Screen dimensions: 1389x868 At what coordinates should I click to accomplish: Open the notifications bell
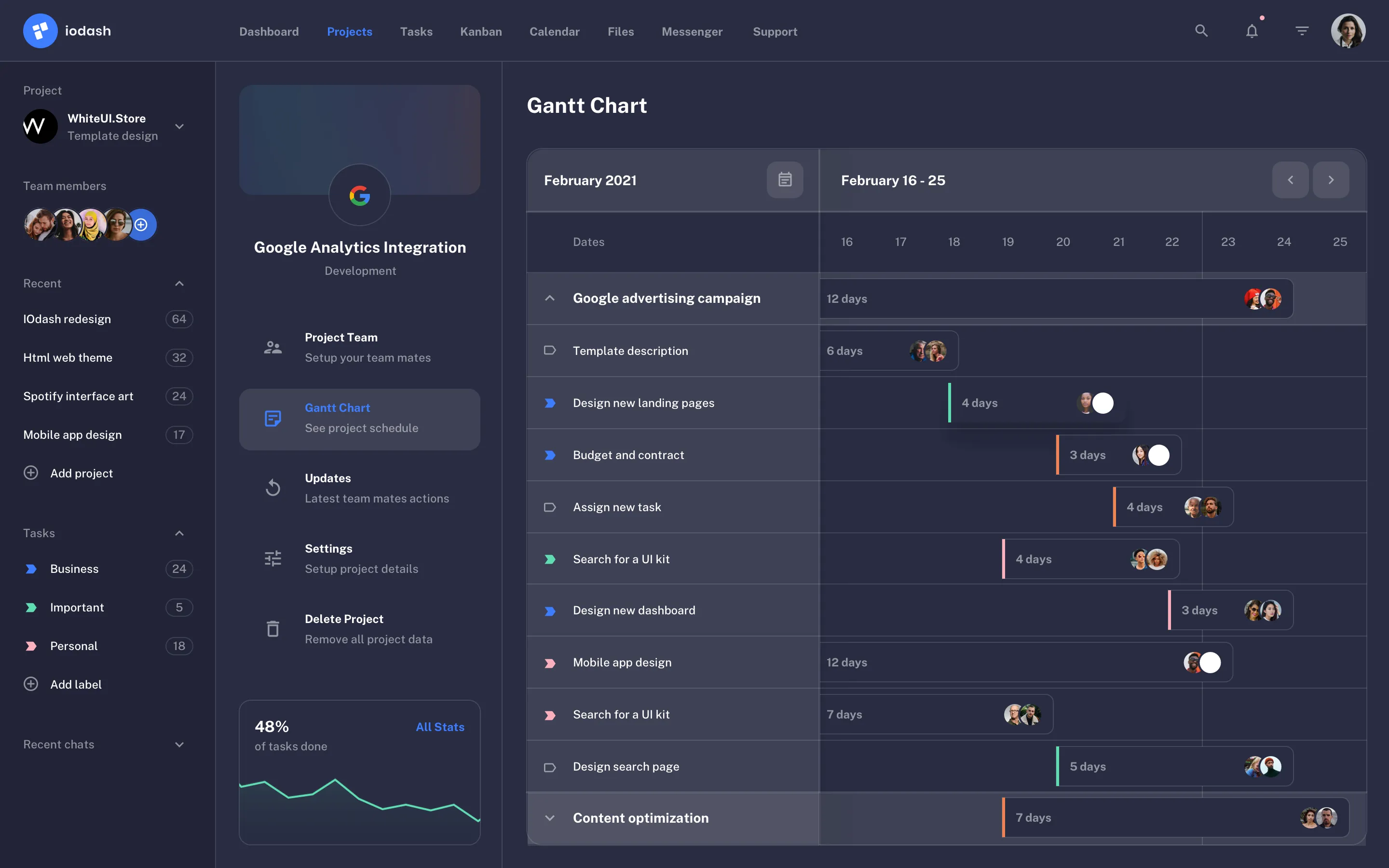pyautogui.click(x=1252, y=30)
